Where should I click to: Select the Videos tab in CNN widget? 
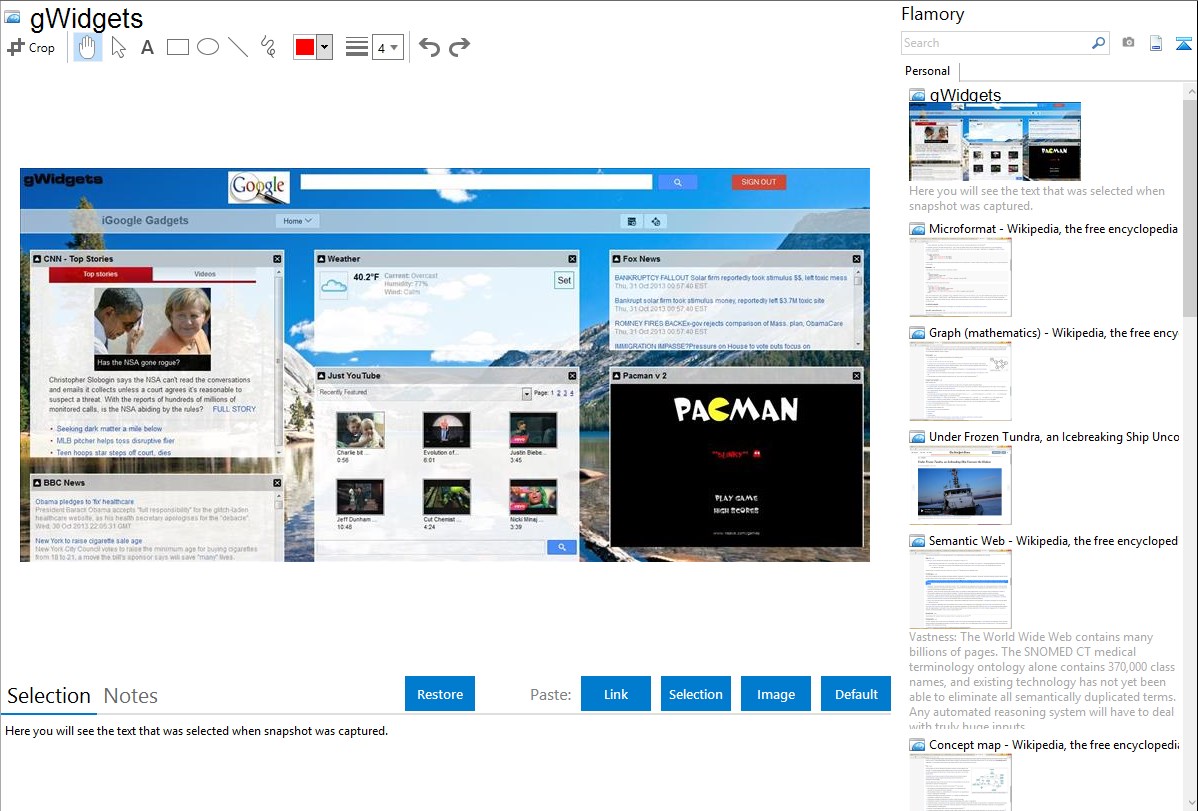click(205, 274)
